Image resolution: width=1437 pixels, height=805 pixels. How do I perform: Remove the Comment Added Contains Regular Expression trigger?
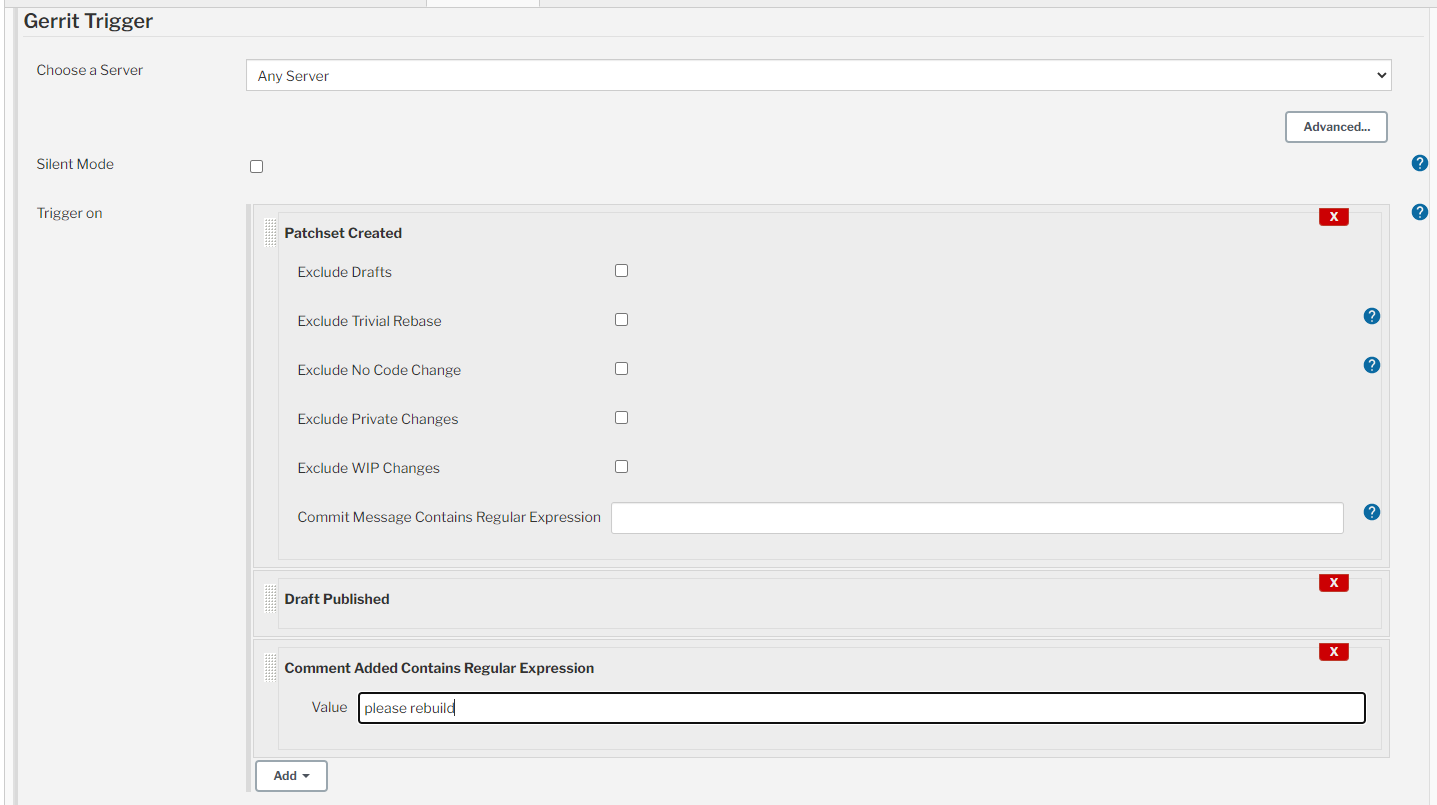pyautogui.click(x=1334, y=652)
